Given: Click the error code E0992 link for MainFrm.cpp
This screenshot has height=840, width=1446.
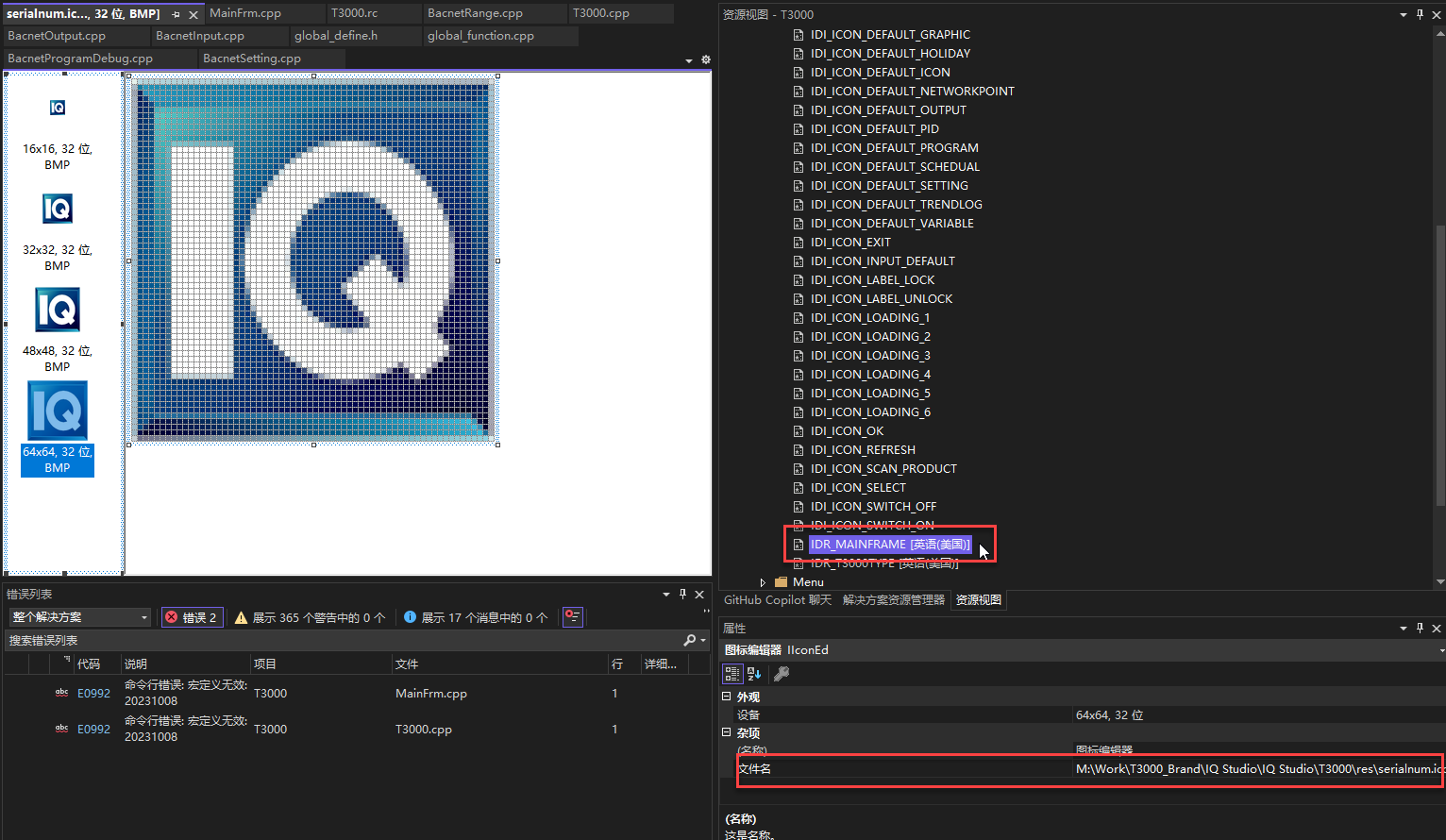Looking at the screenshot, I should (x=93, y=693).
